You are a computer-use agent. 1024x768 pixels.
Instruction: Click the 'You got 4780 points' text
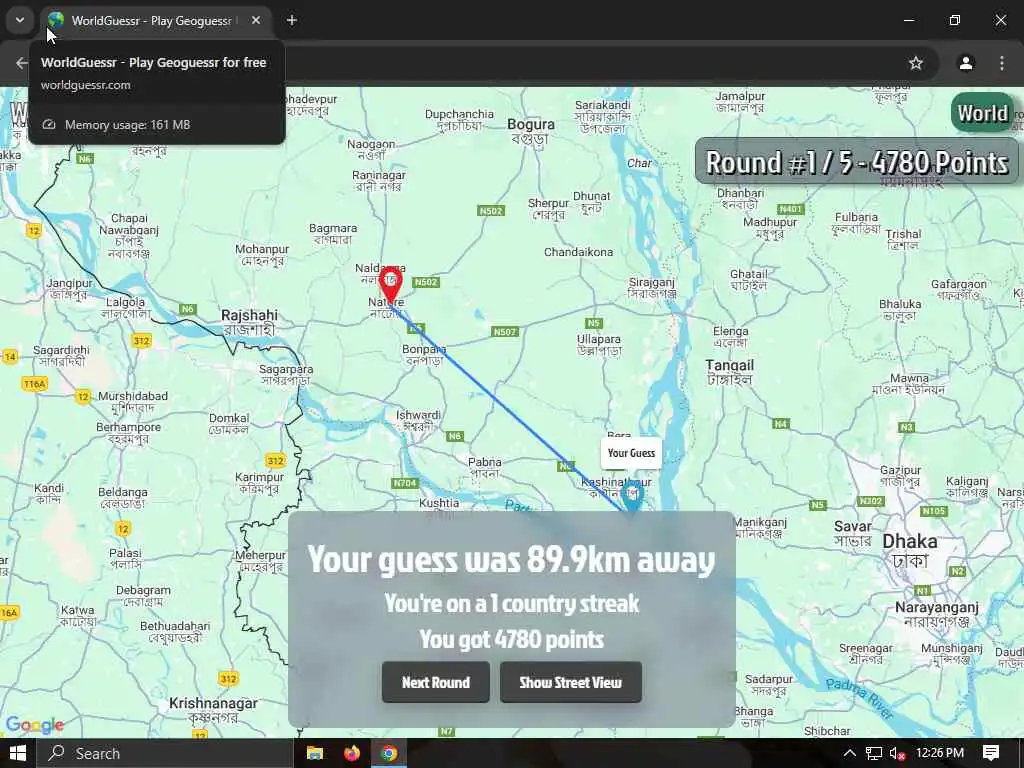[x=511, y=639]
